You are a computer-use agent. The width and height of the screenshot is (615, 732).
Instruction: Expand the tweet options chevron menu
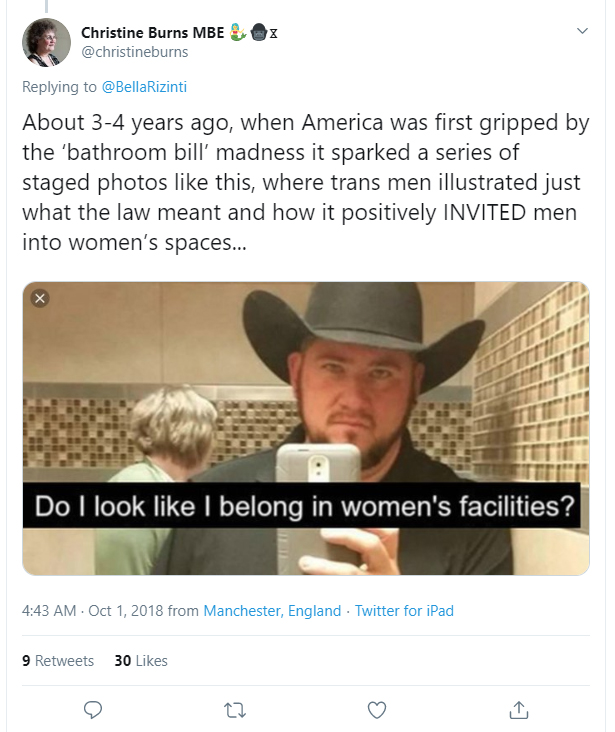tap(583, 32)
